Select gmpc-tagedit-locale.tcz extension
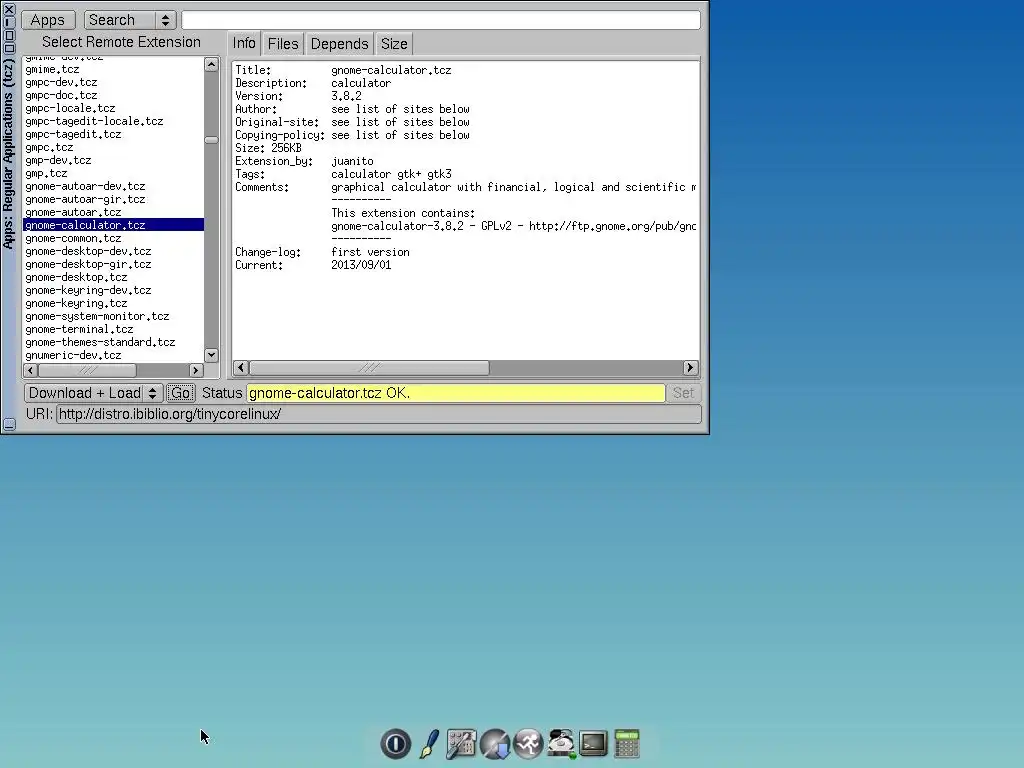The height and width of the screenshot is (768, 1024). pos(113,121)
